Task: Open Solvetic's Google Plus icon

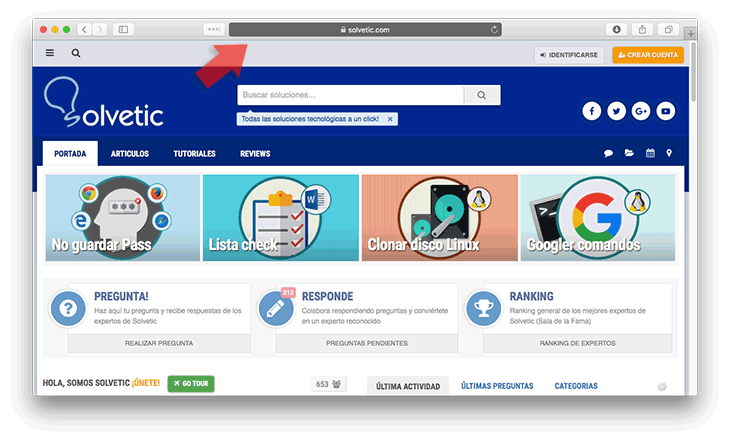Action: coord(641,111)
